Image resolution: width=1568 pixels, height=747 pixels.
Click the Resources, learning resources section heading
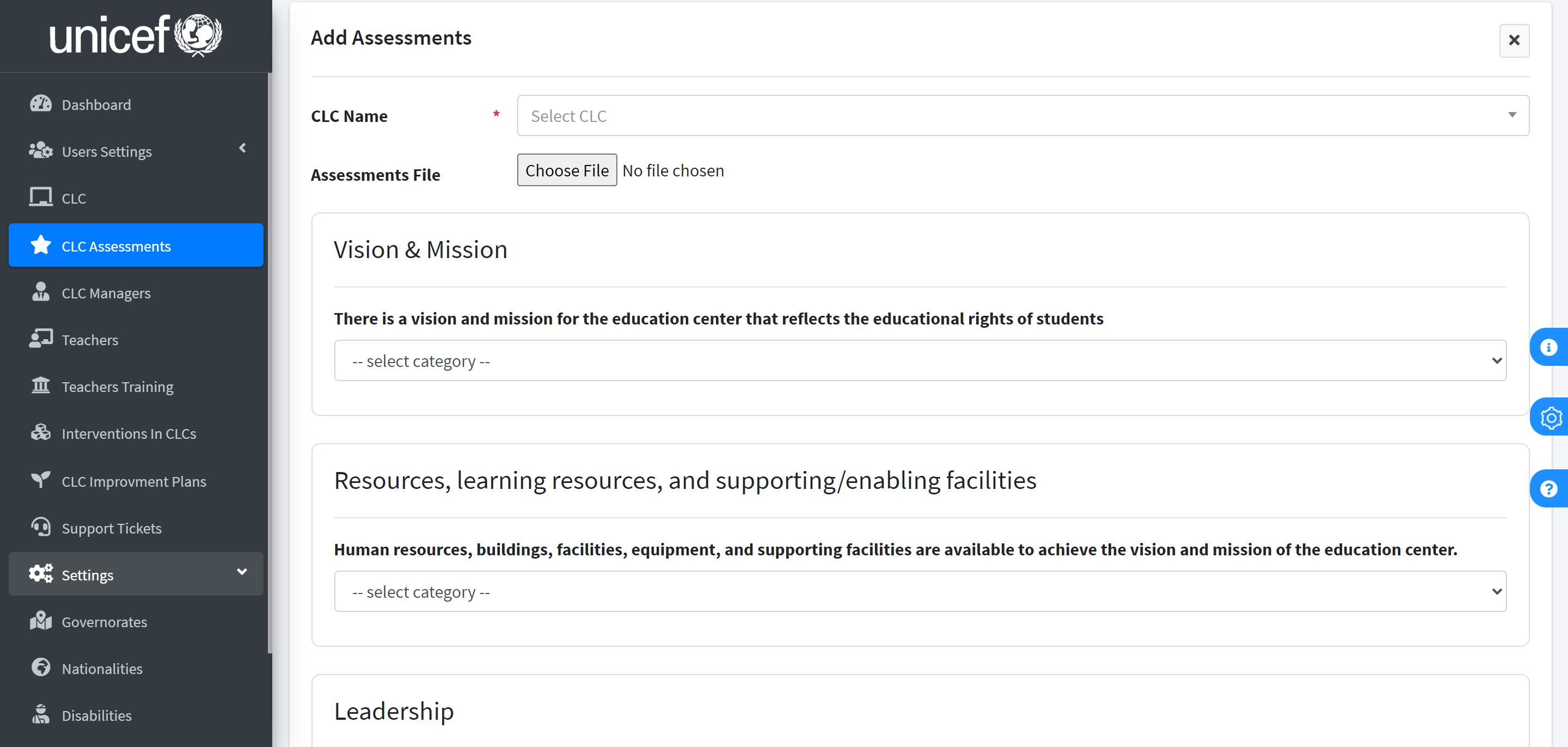tap(685, 480)
